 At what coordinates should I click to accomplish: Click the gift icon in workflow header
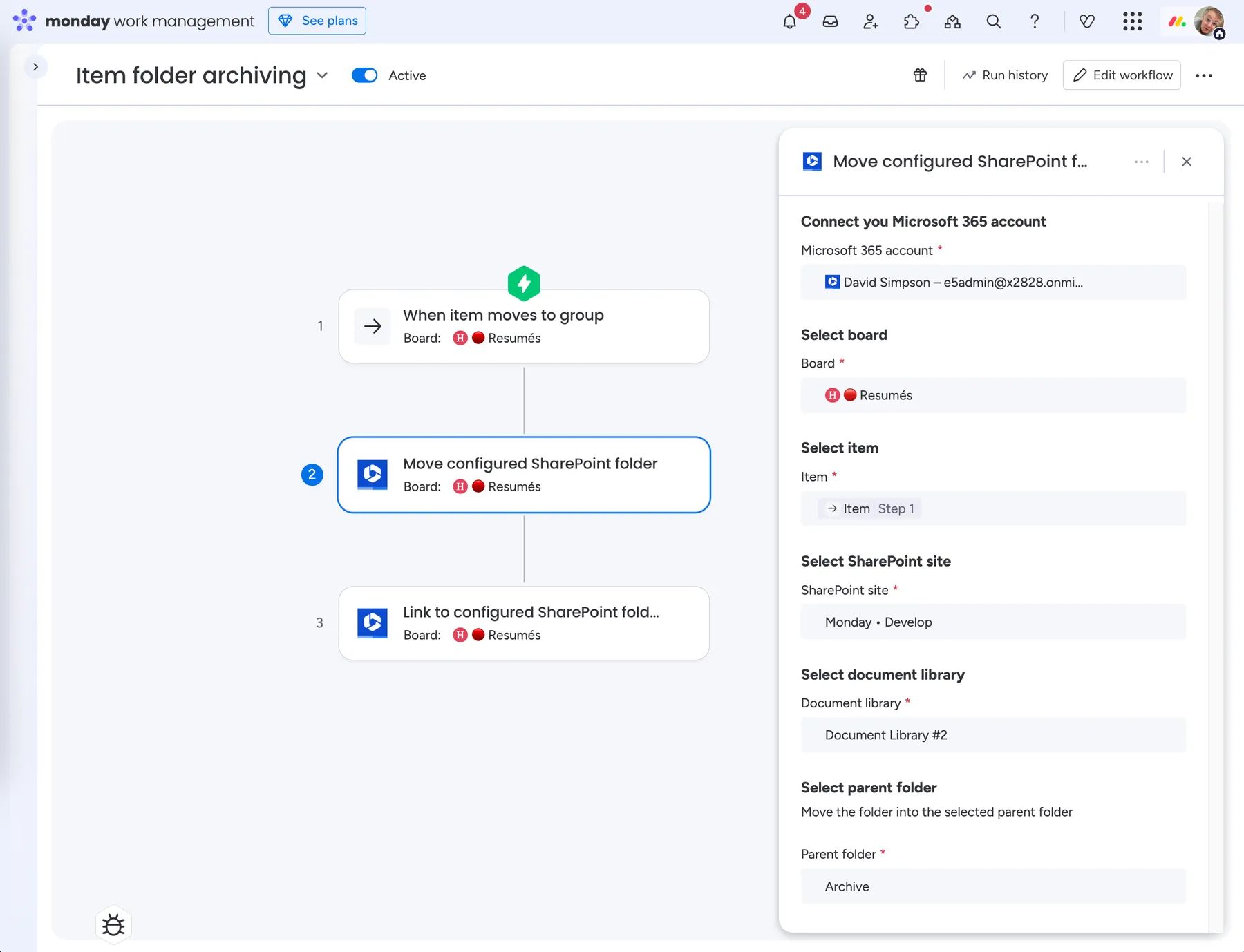920,75
